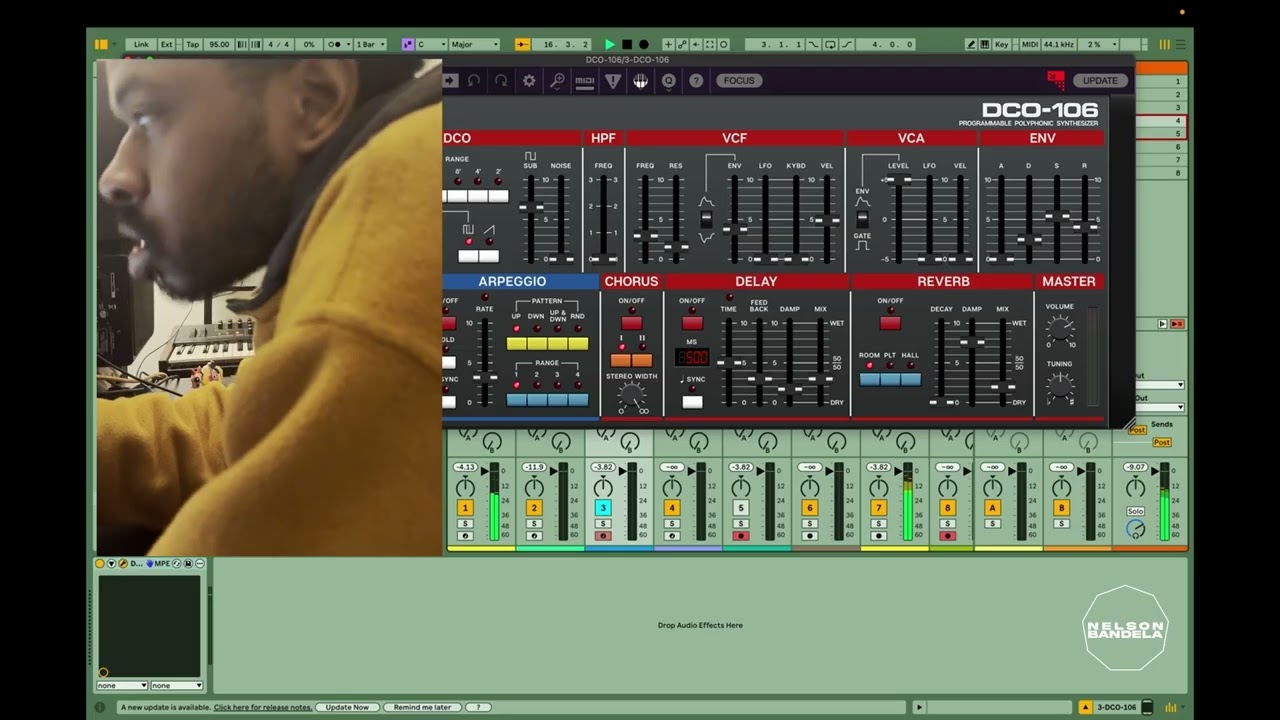Toggle track 1 activator button

tap(465, 508)
